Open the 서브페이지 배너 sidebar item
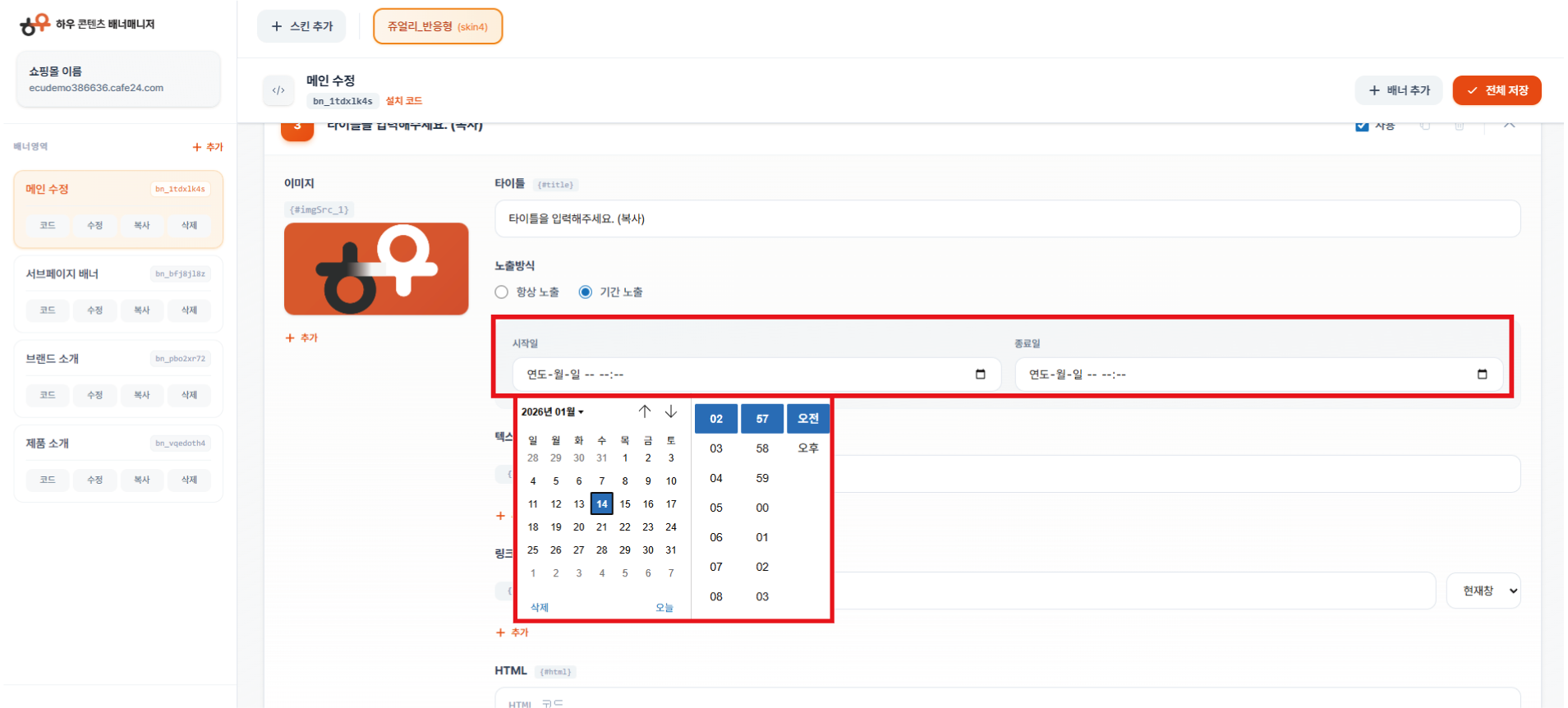The image size is (1568, 708). pos(62,274)
